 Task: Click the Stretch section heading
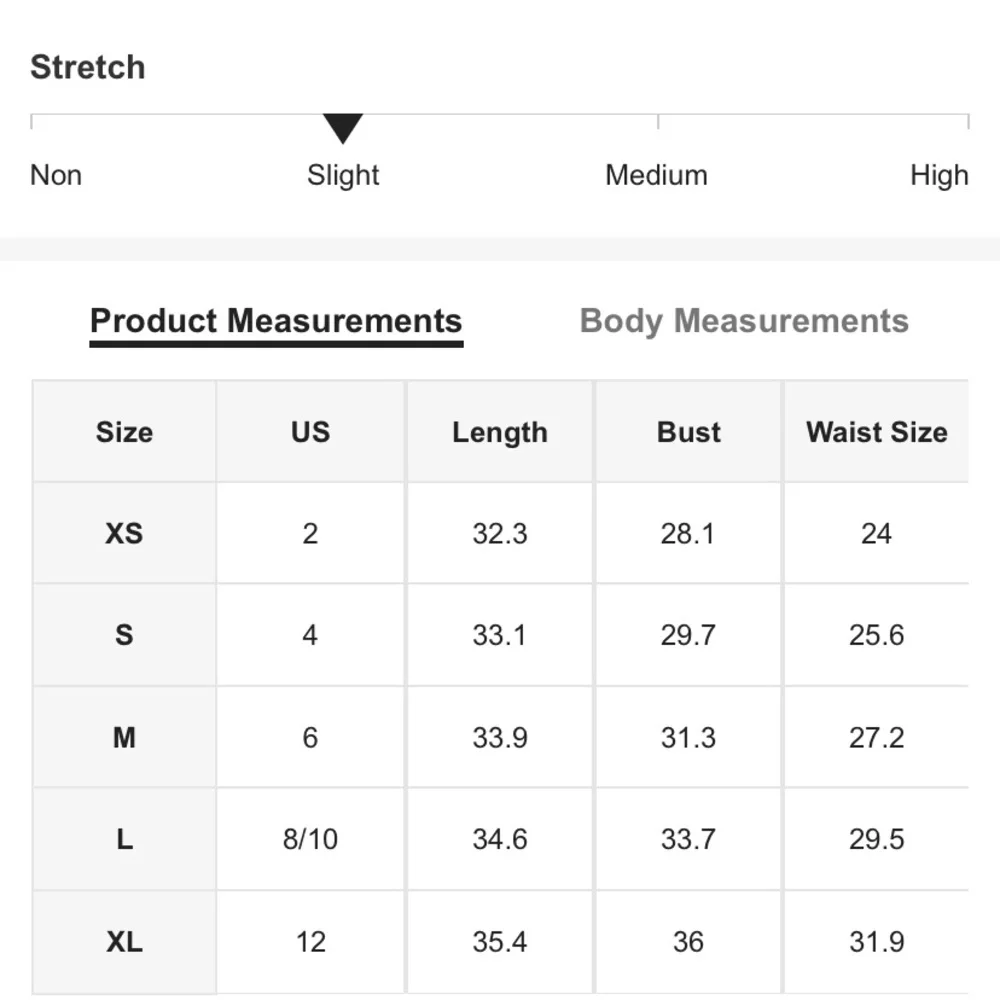coord(88,67)
